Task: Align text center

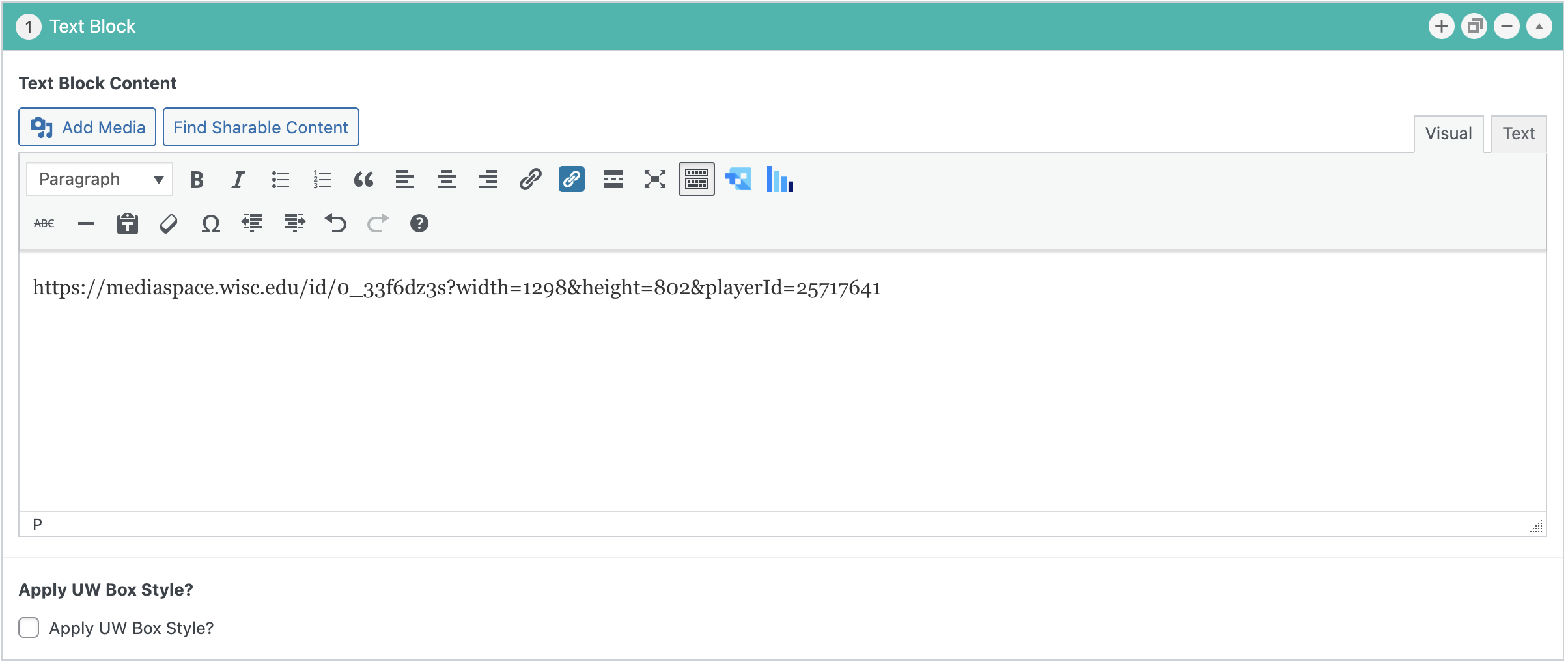Action: (447, 180)
